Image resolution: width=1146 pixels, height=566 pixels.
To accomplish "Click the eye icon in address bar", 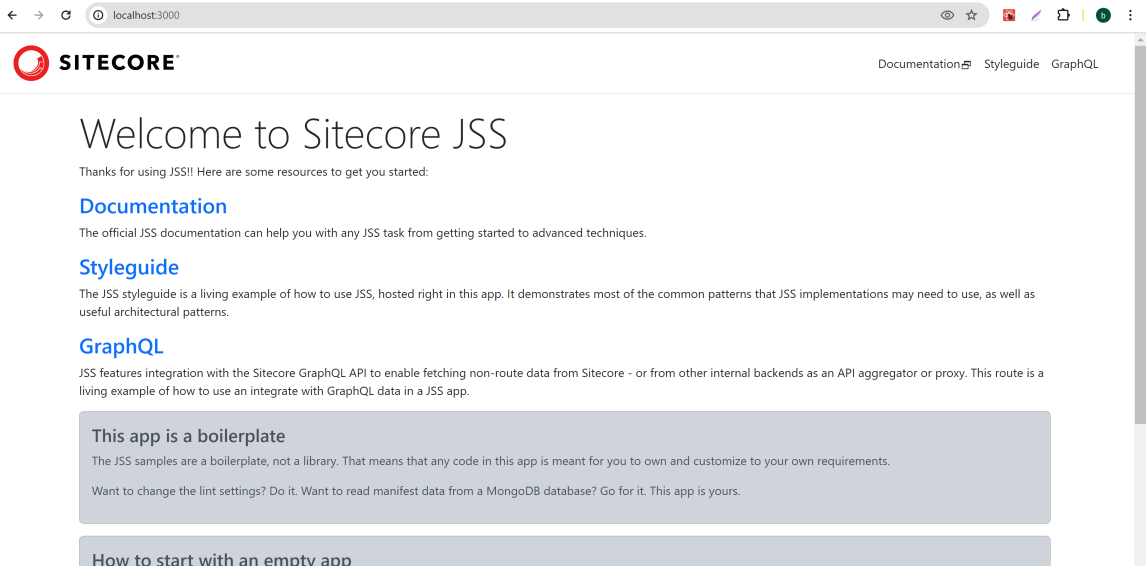I will [947, 15].
